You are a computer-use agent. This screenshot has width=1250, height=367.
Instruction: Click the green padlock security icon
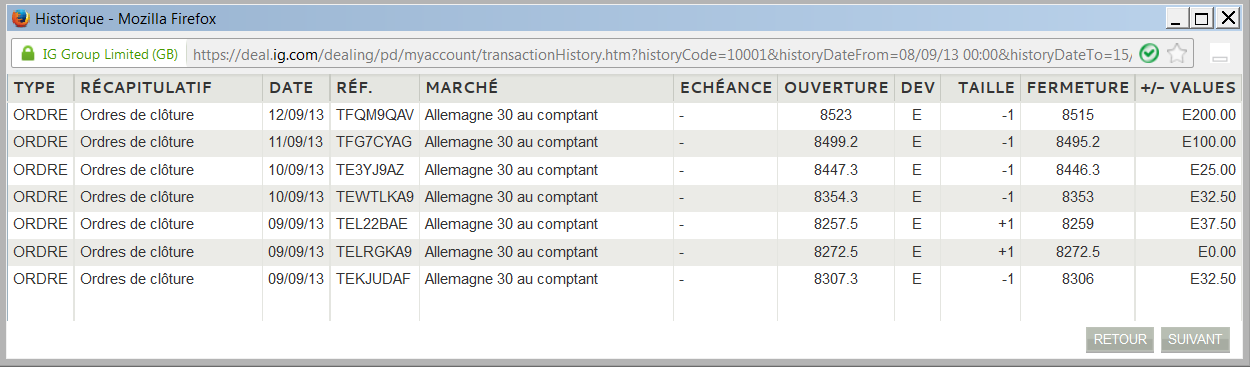coord(27,53)
